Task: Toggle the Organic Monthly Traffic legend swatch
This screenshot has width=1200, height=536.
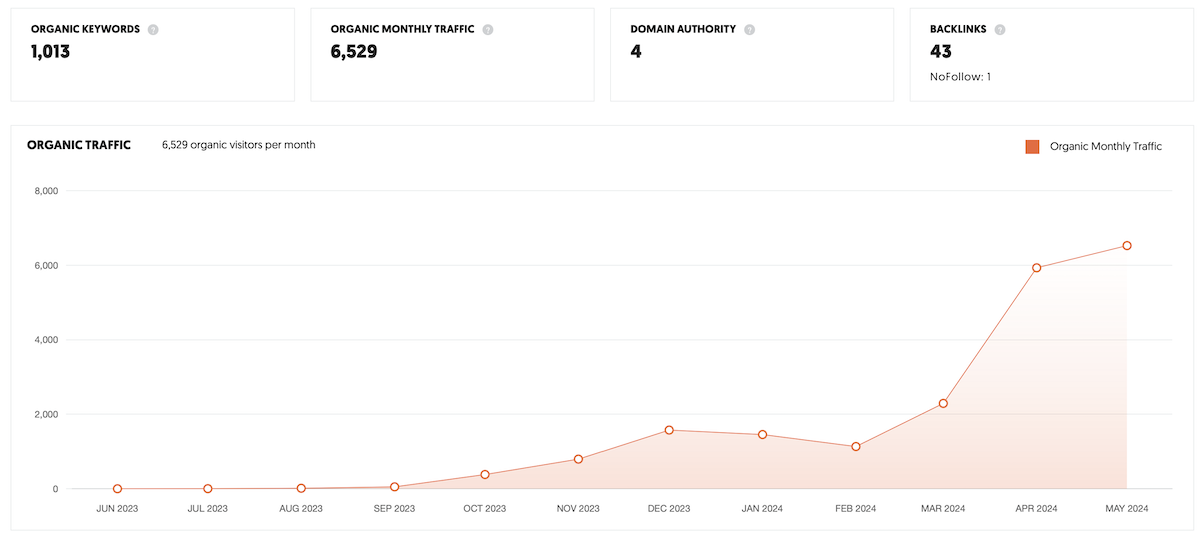Action: [x=1033, y=147]
